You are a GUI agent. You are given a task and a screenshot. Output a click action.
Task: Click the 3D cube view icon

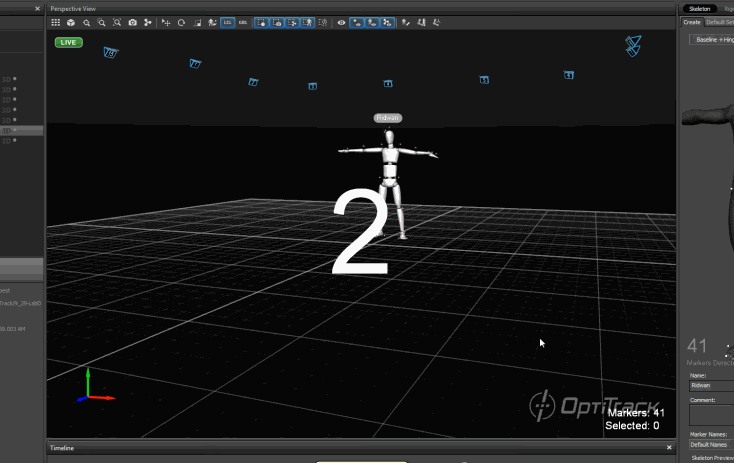[71, 22]
